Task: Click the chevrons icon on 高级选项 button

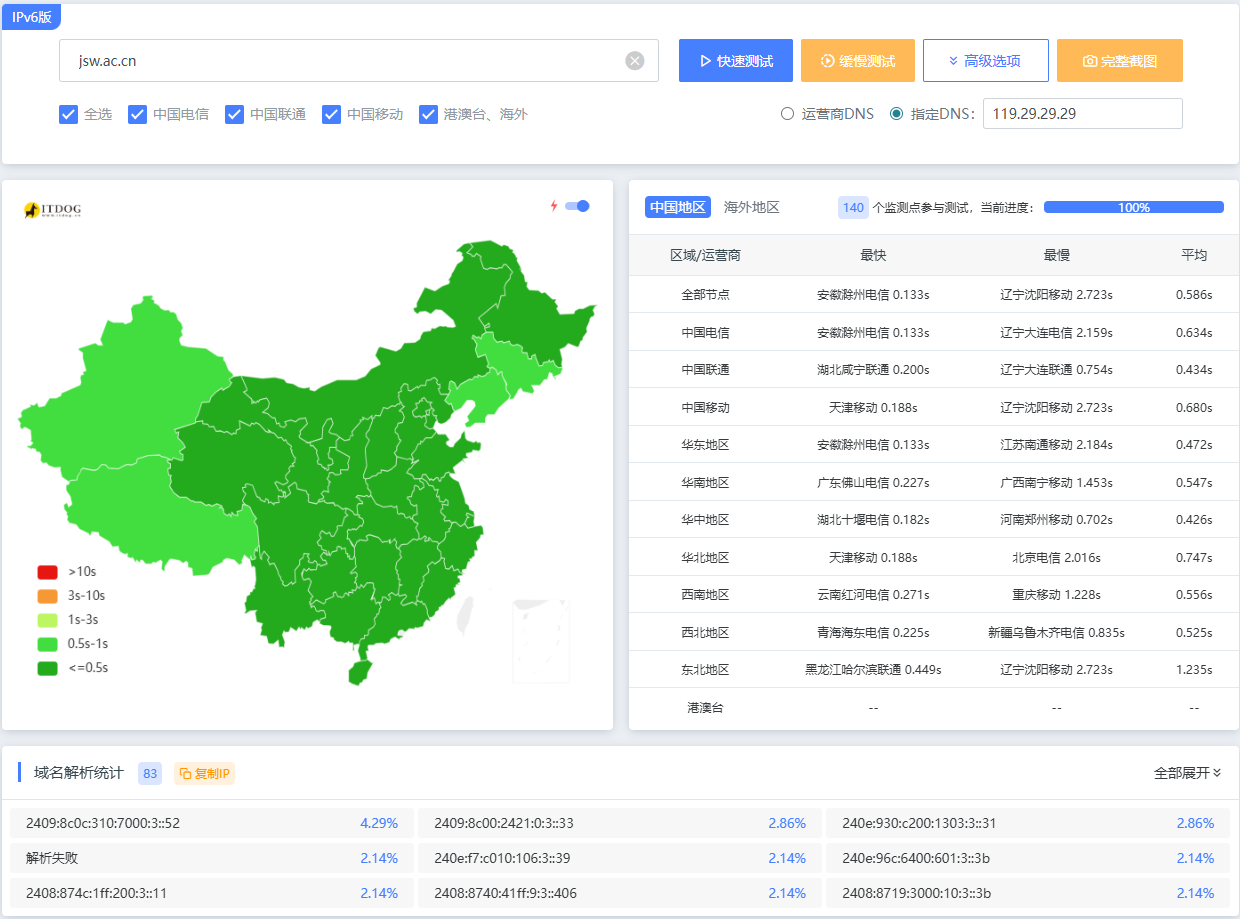Action: coord(954,60)
